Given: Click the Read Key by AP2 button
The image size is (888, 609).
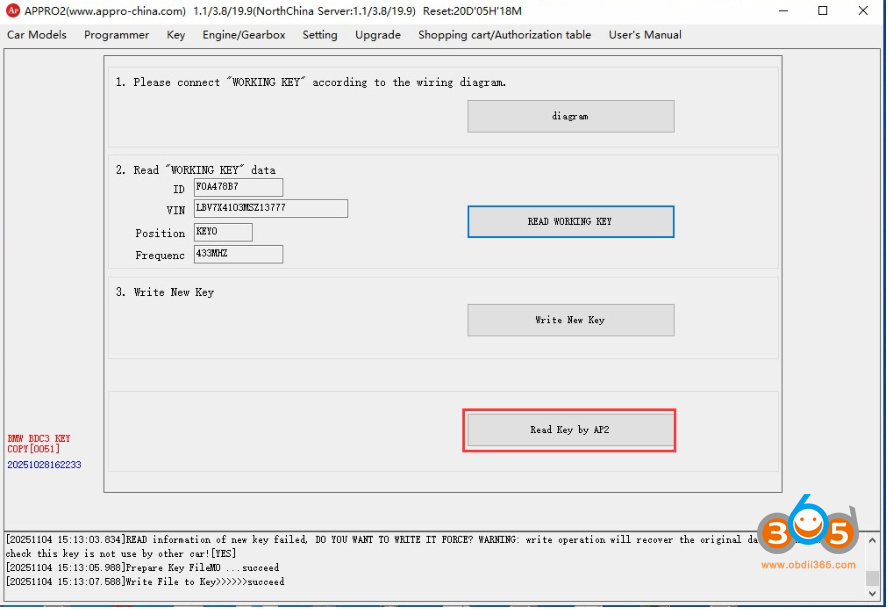Looking at the screenshot, I should point(570,430).
